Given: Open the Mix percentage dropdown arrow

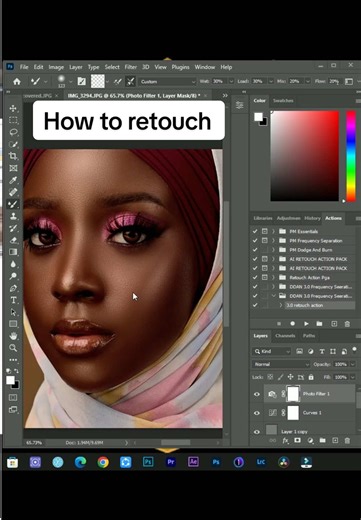Looking at the screenshot, I should click(x=308, y=81).
